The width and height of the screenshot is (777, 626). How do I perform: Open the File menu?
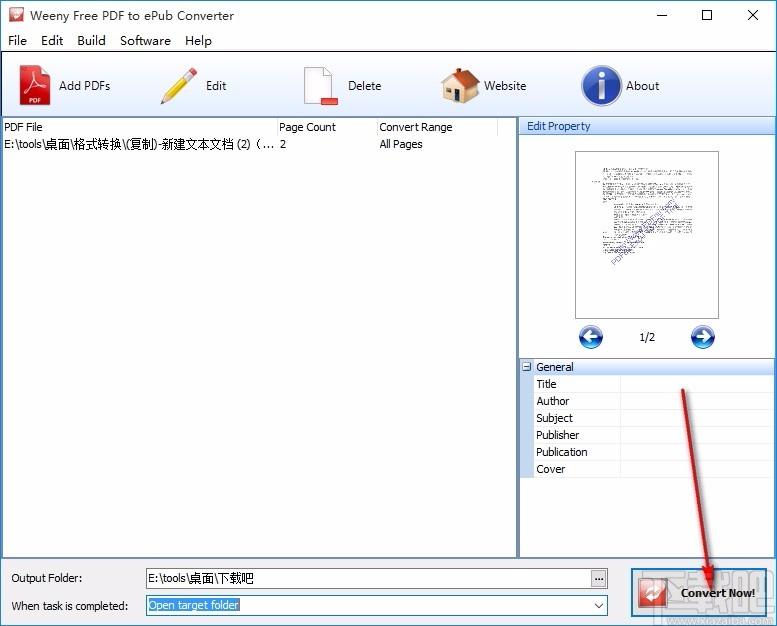click(17, 40)
